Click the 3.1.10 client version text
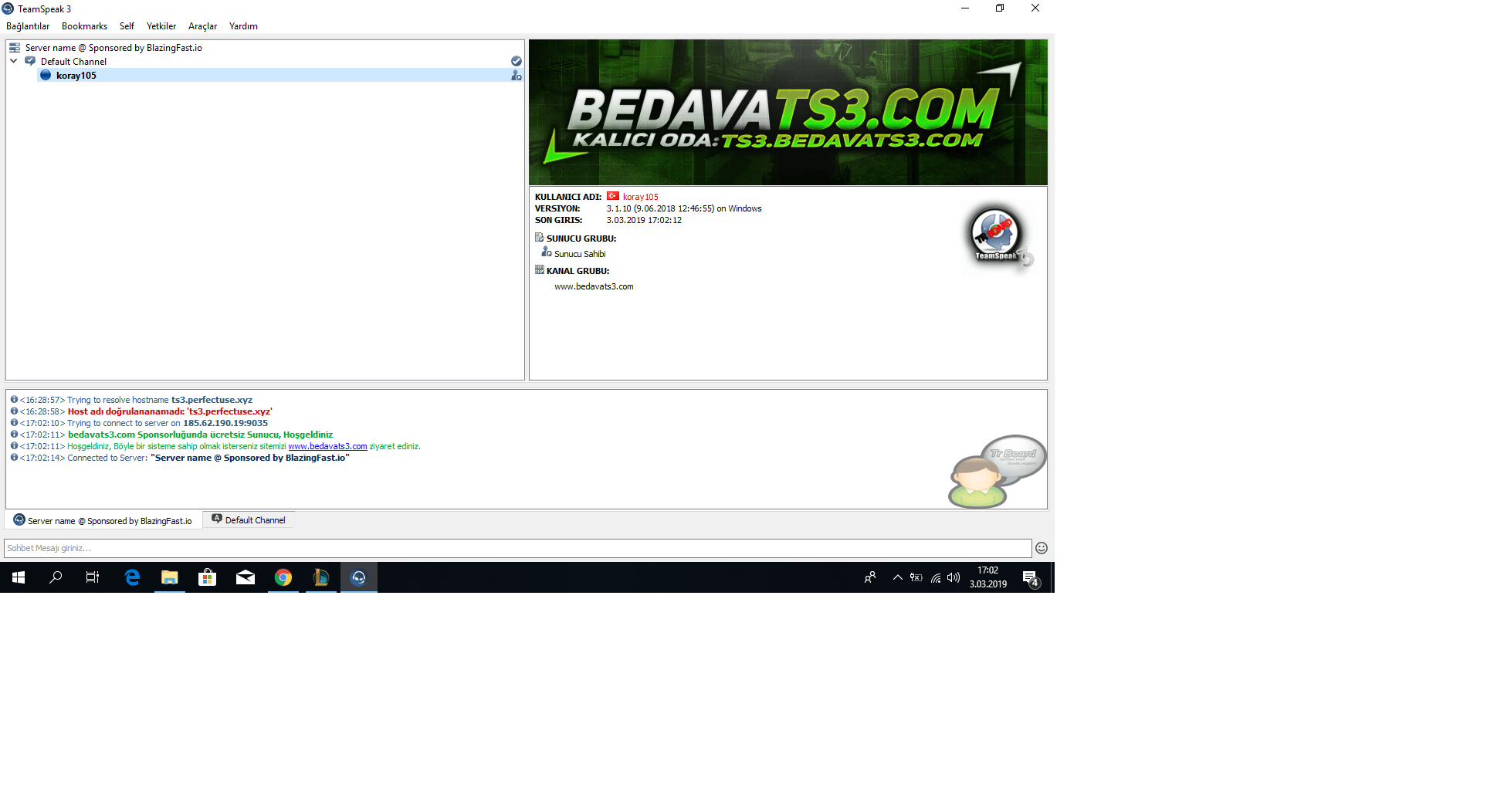The height and width of the screenshot is (812, 1504). click(x=684, y=208)
